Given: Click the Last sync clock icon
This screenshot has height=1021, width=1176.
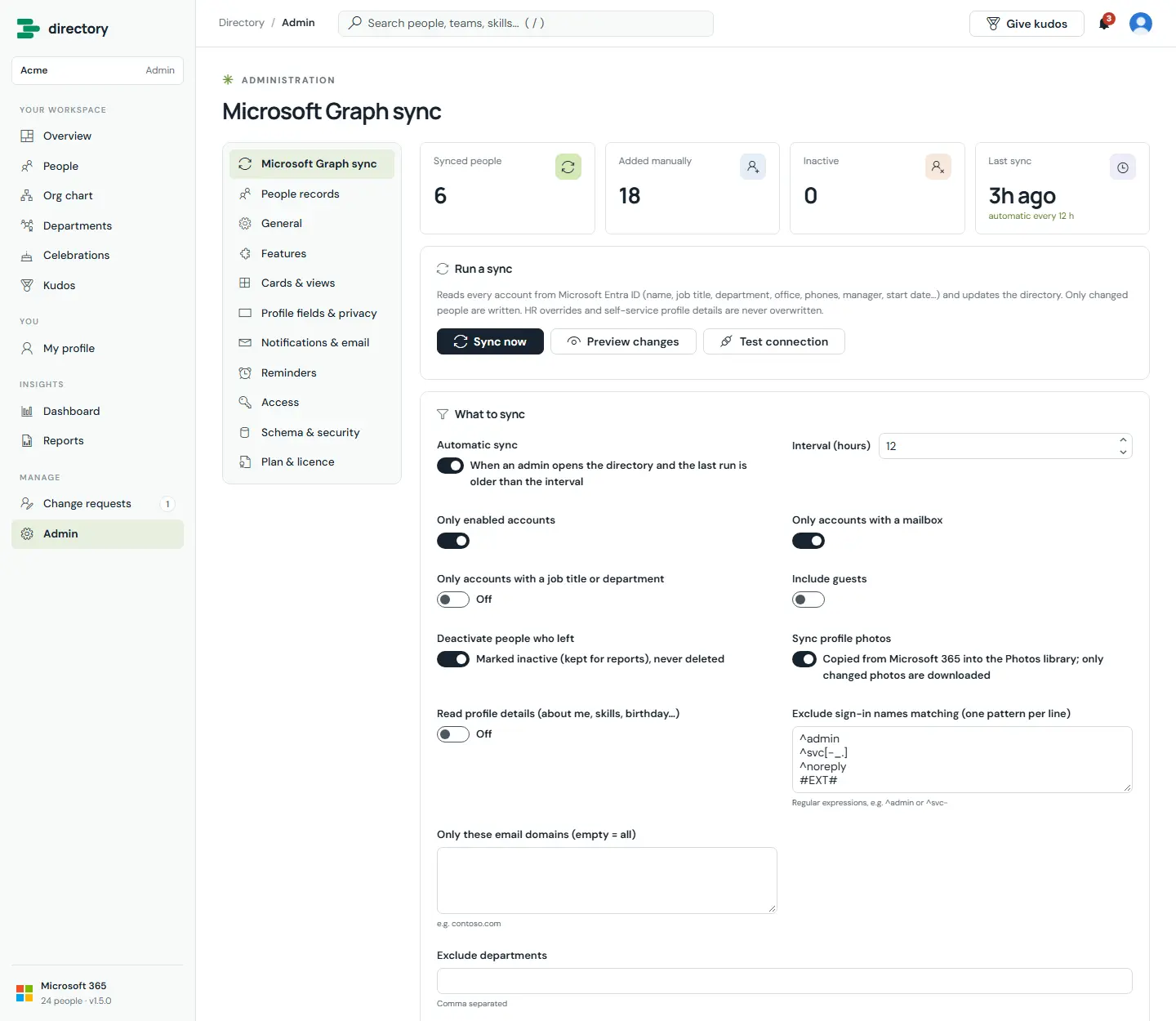Looking at the screenshot, I should point(1123,167).
